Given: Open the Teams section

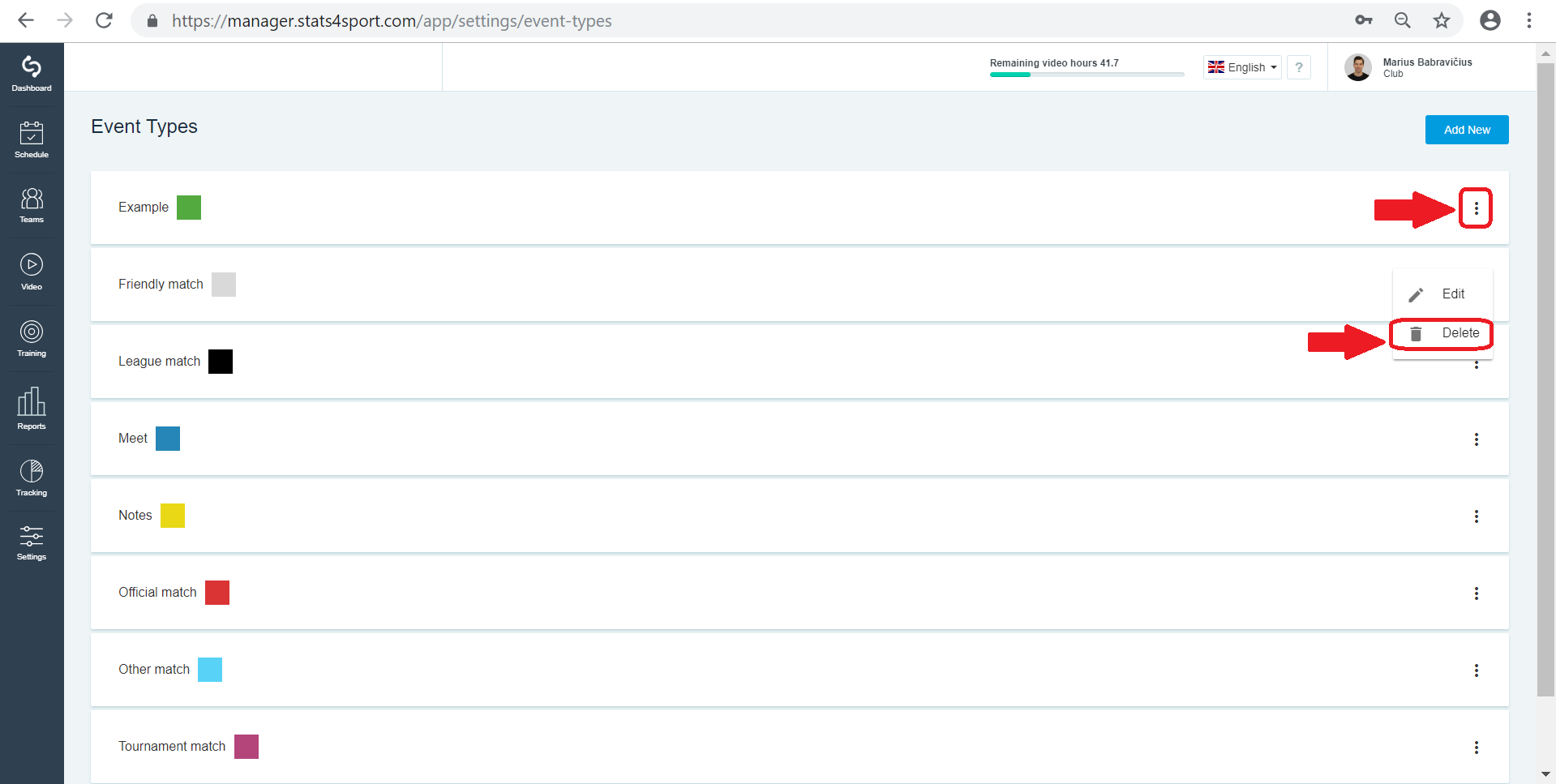Looking at the screenshot, I should tap(32, 205).
